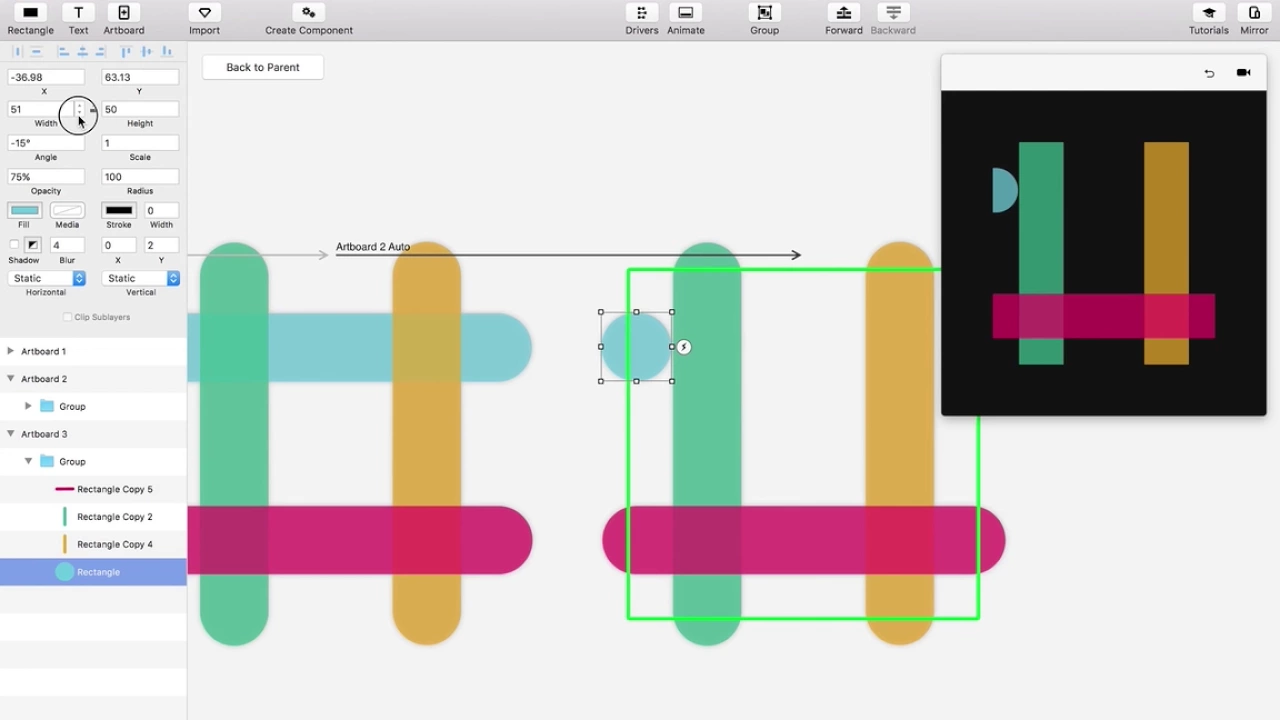1280x720 pixels.
Task: Click the shadow Blur field
Action: tap(67, 245)
